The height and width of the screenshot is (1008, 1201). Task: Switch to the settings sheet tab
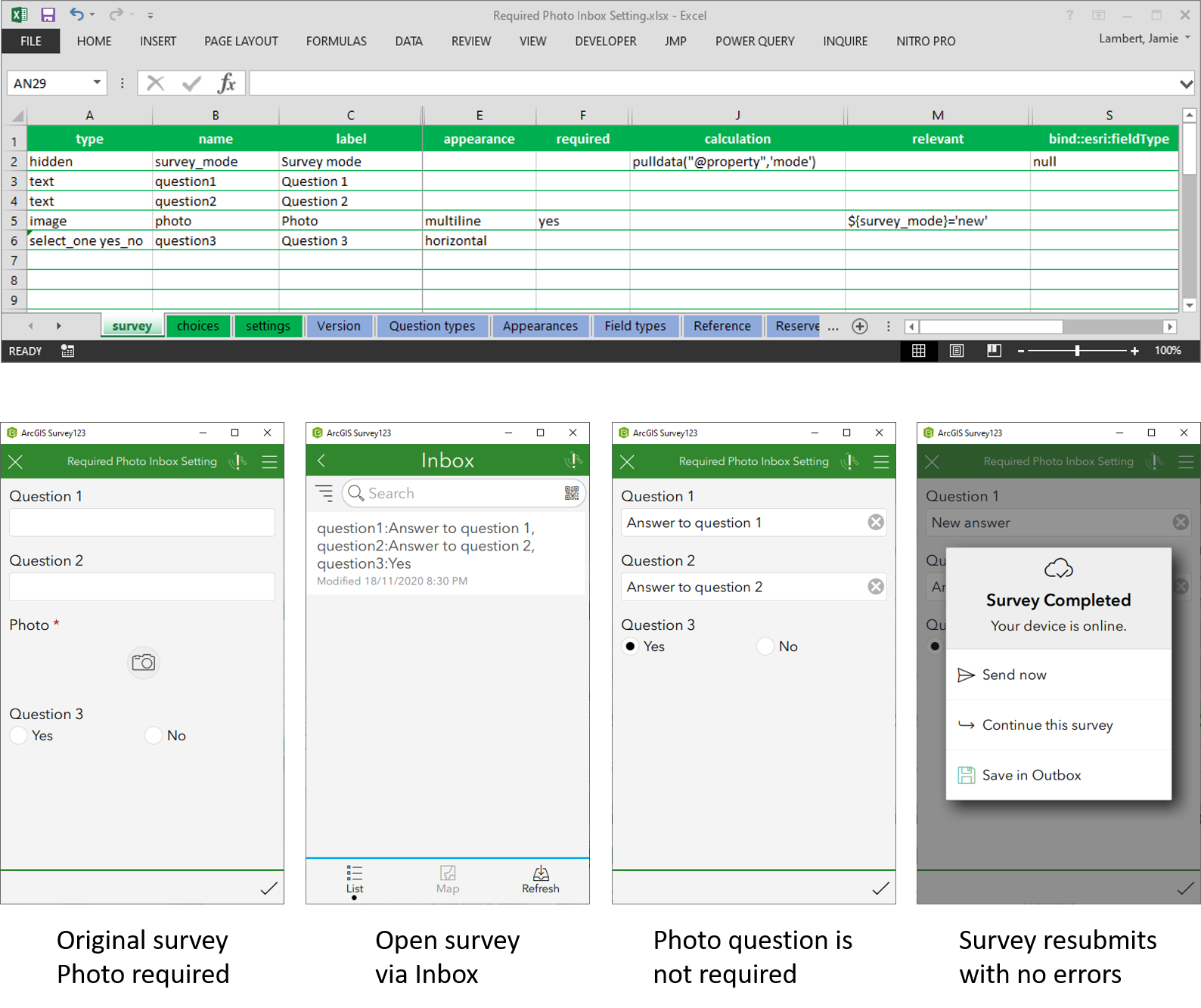pyautogui.click(x=268, y=326)
